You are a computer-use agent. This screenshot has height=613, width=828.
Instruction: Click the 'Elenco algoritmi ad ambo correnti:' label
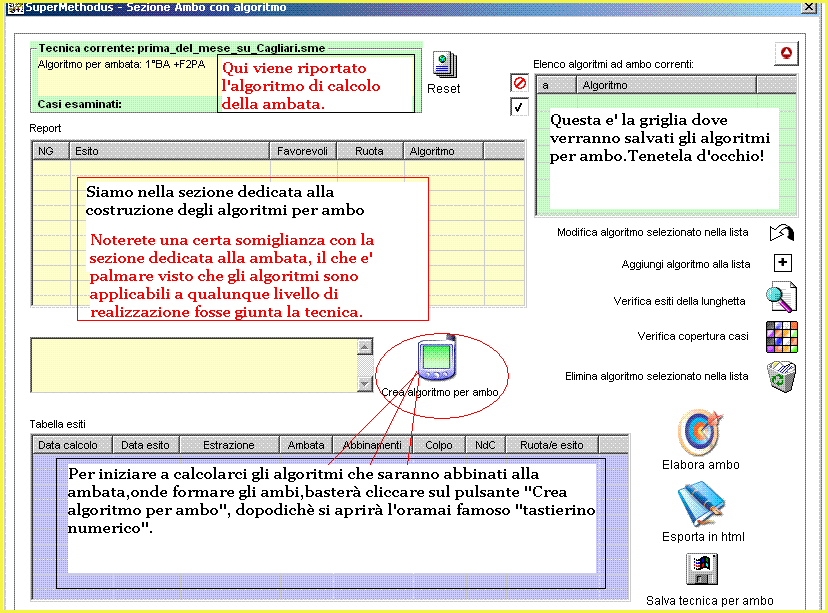coord(613,64)
